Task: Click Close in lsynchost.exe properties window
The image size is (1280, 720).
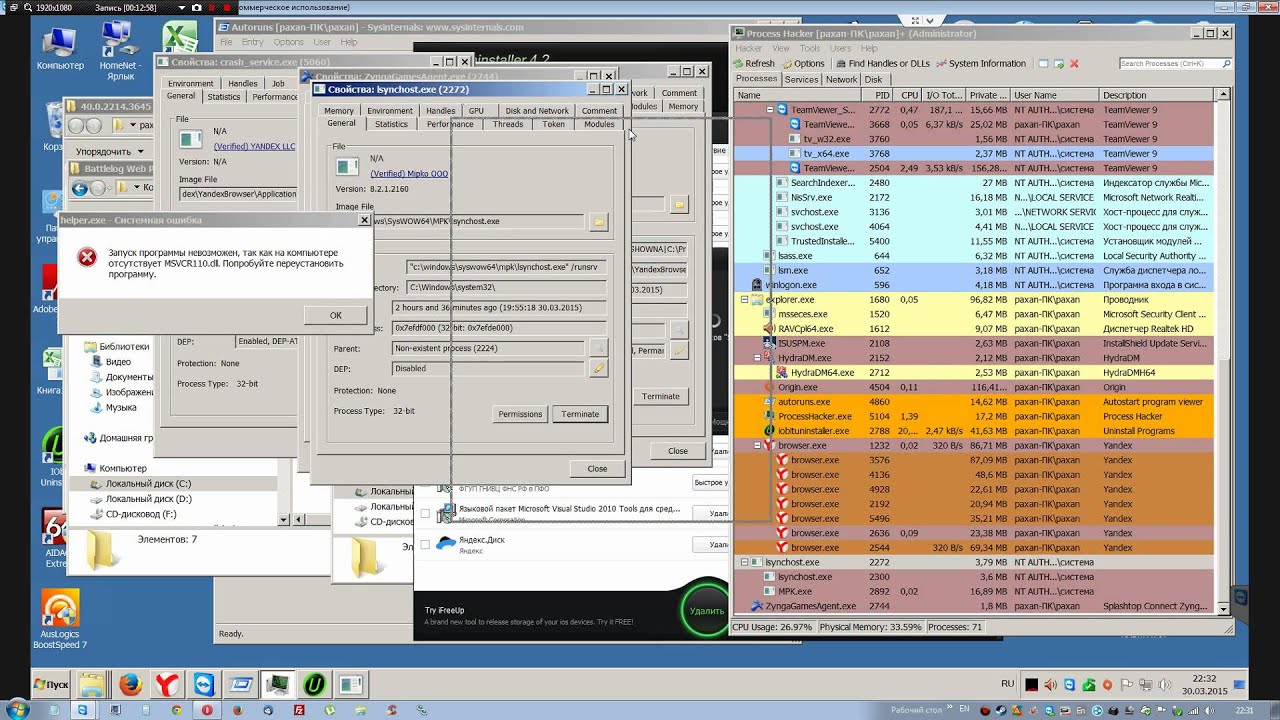Action: coord(597,468)
